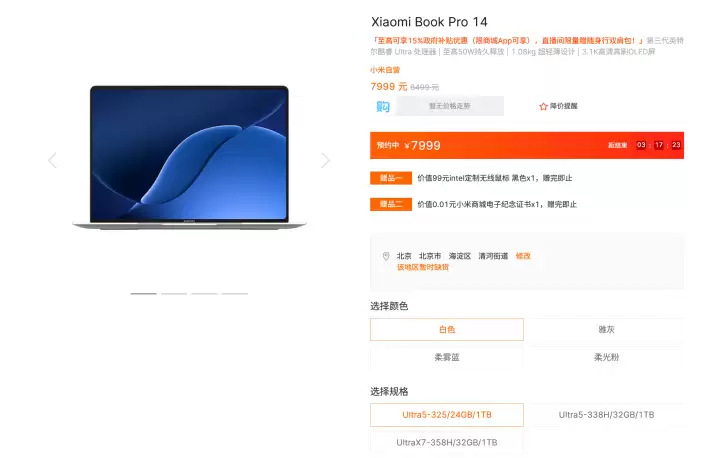The height and width of the screenshot is (458, 720).
Task: Select the 雅灰 color option
Action: (607, 329)
